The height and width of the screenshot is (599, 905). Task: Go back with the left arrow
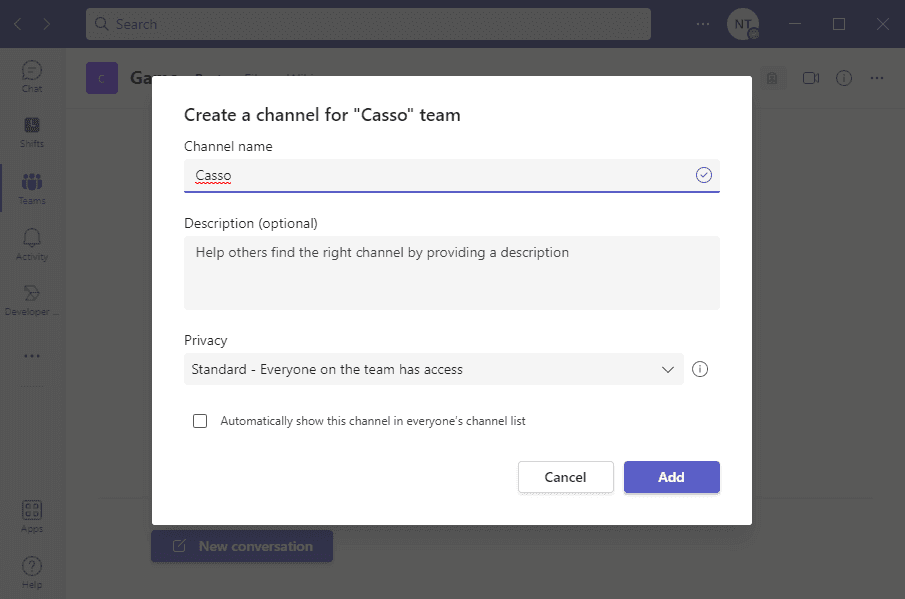coord(18,24)
